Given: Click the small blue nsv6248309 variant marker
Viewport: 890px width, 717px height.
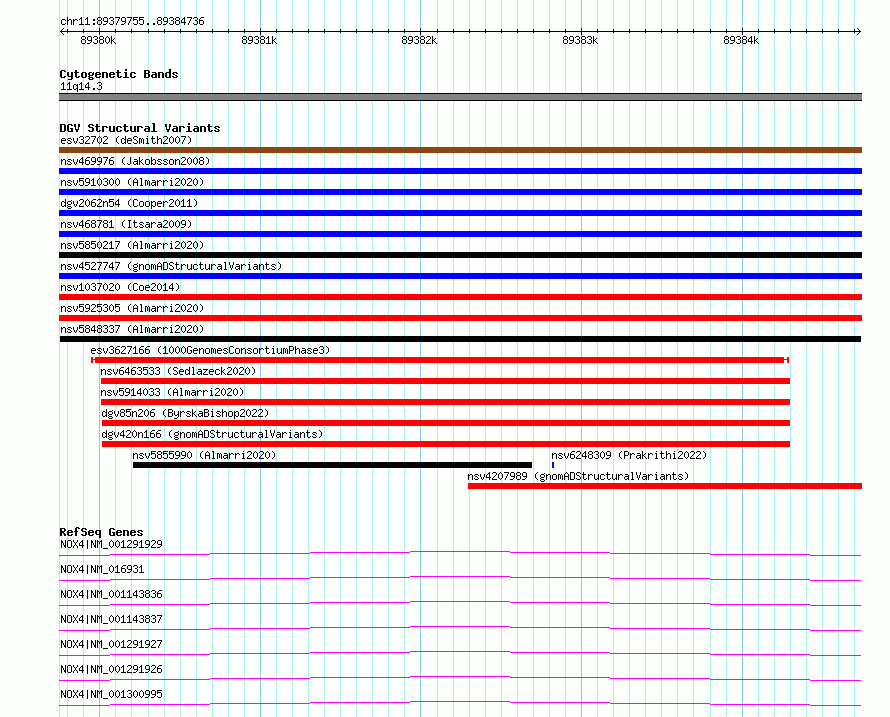Looking at the screenshot, I should tap(553, 465).
